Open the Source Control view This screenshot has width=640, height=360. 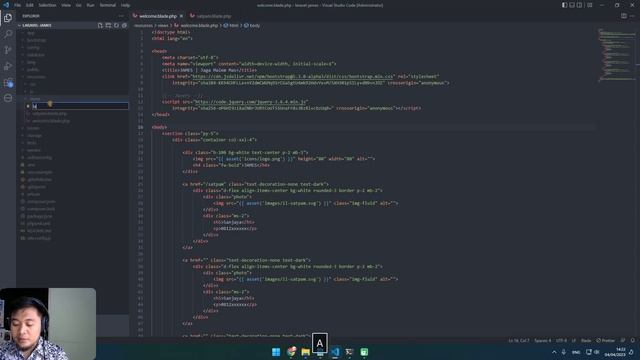pos(8,50)
